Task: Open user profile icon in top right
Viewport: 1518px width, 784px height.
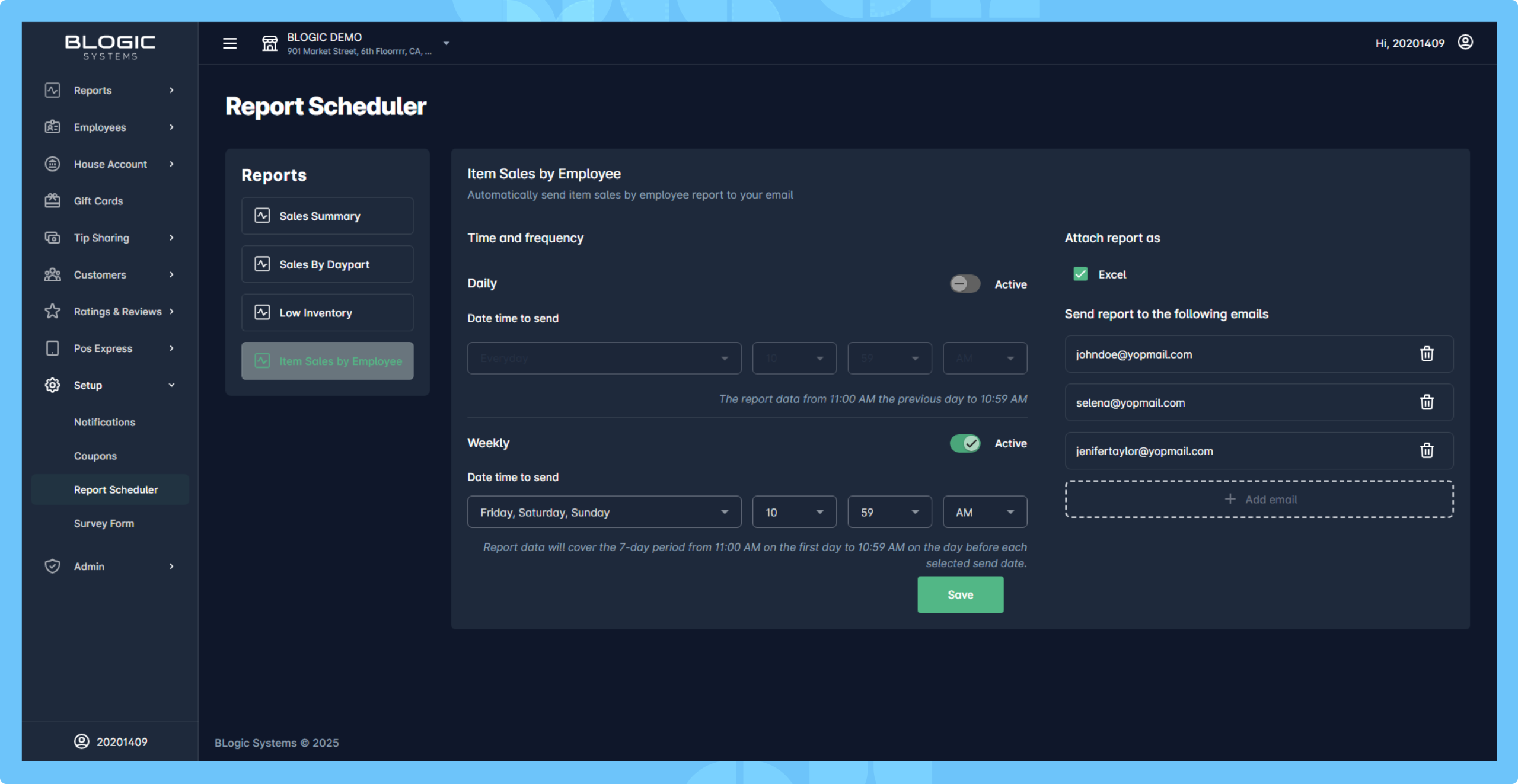Action: [1465, 42]
